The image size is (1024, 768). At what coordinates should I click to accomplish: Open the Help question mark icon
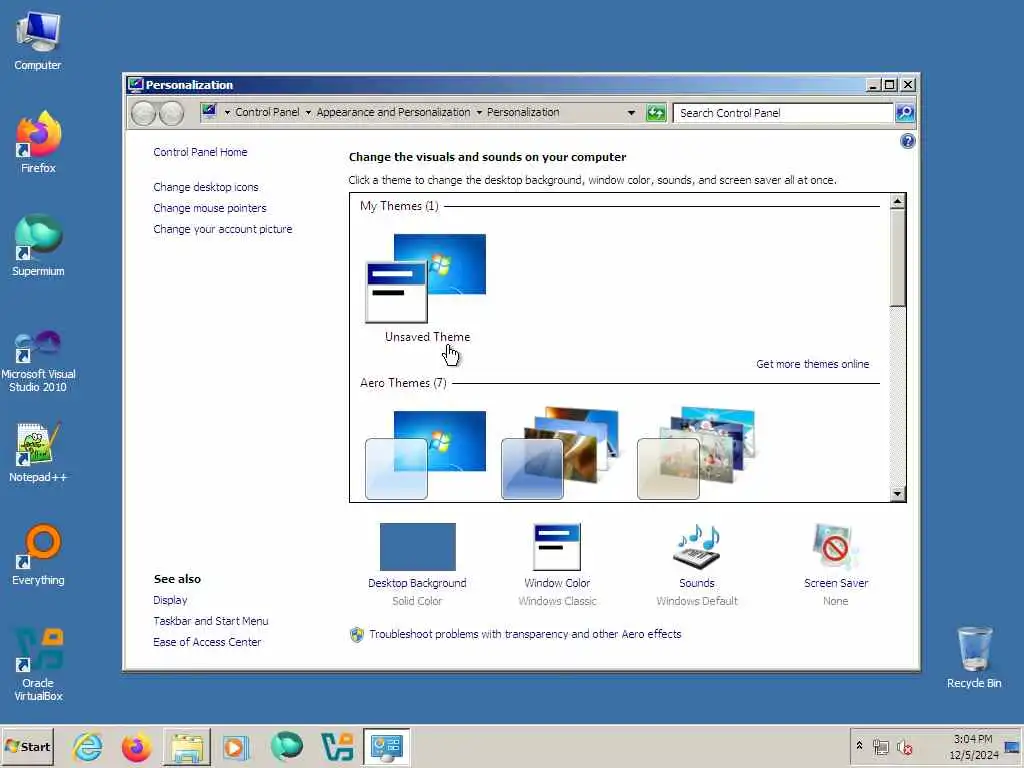(907, 141)
